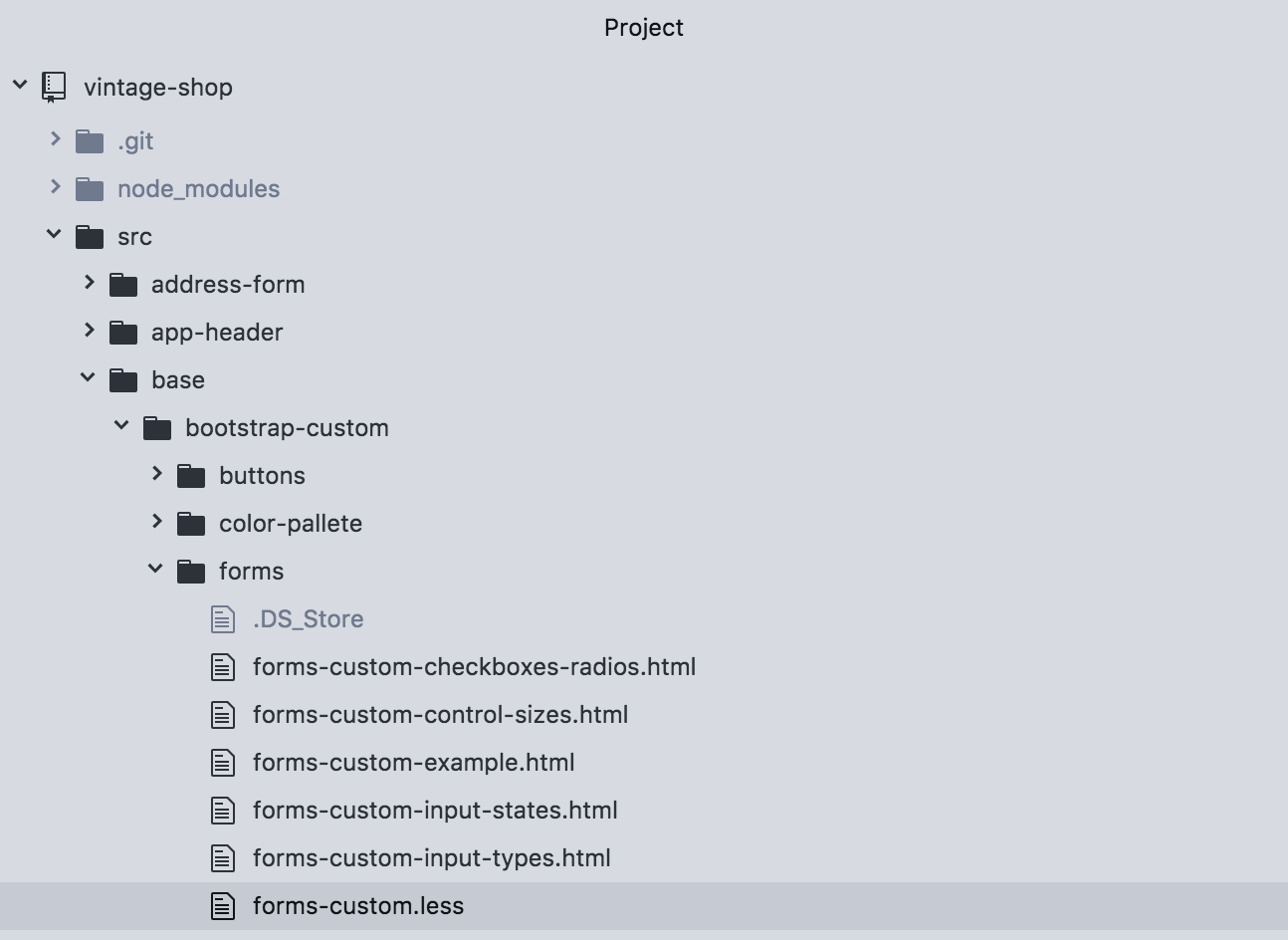Expand the app-header folder

pyautogui.click(x=88, y=332)
